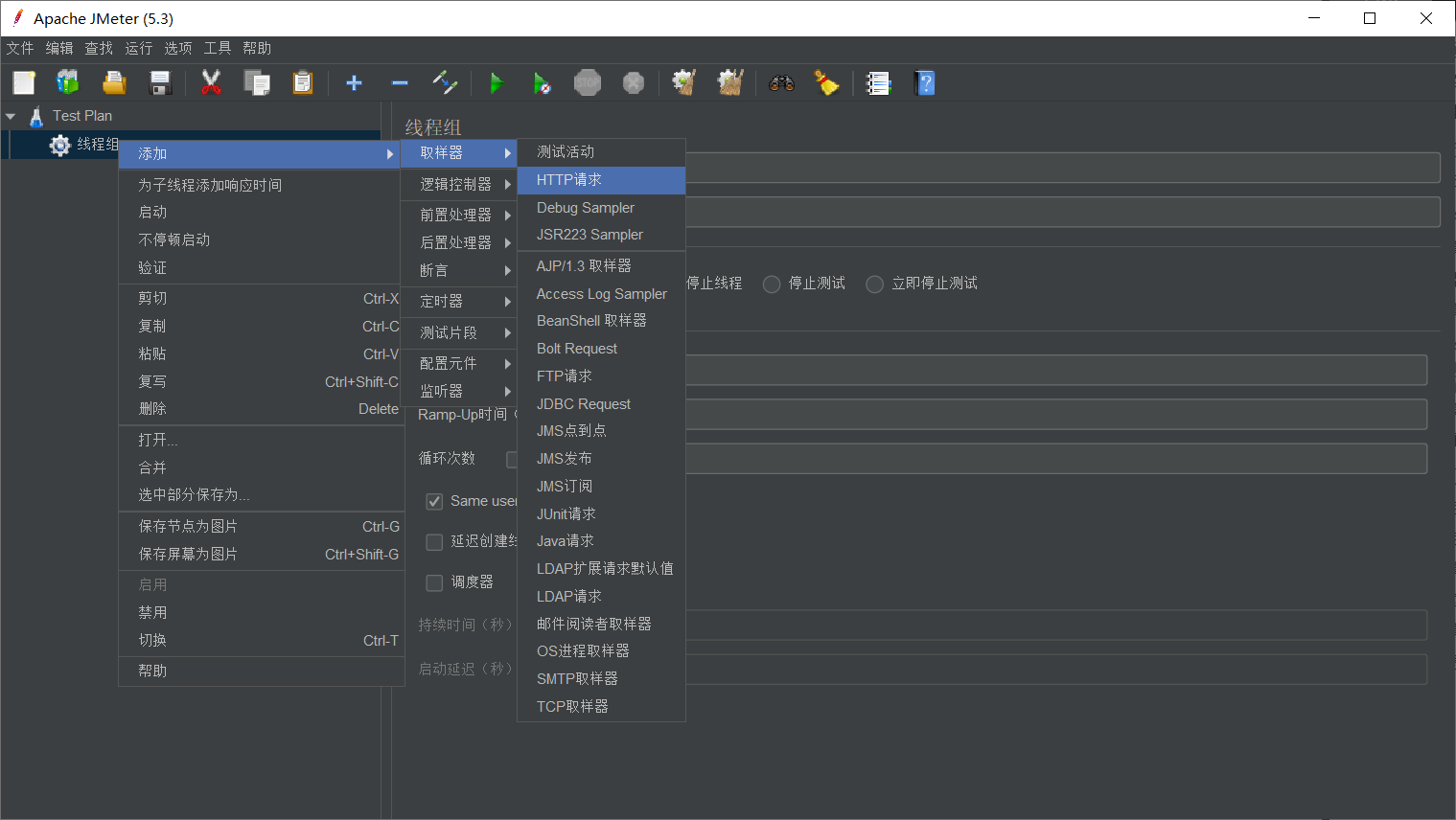Choose TCP取样器 entry
1456x820 pixels.
point(601,706)
